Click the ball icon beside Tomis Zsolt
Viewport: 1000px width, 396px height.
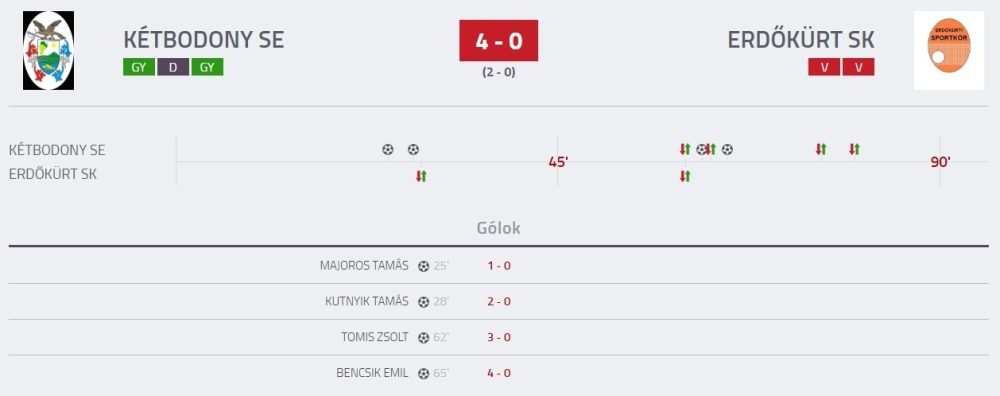point(423,338)
